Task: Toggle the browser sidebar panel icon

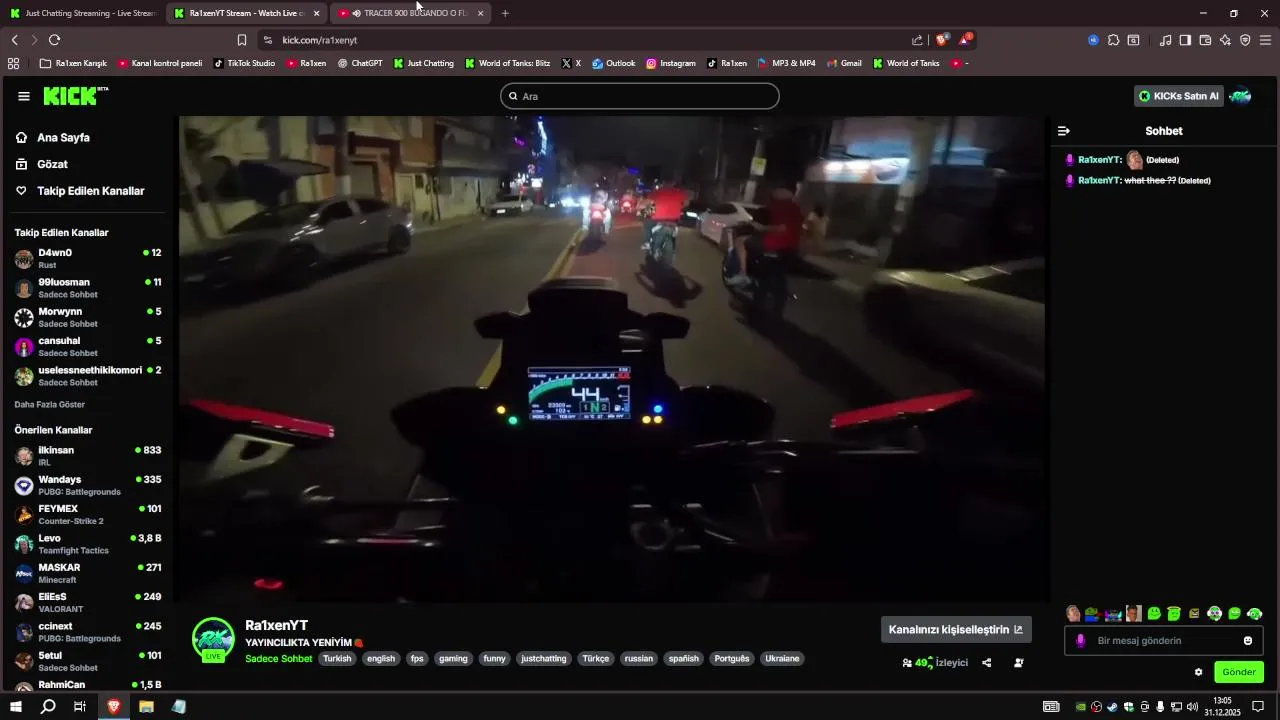Action: (x=1185, y=40)
